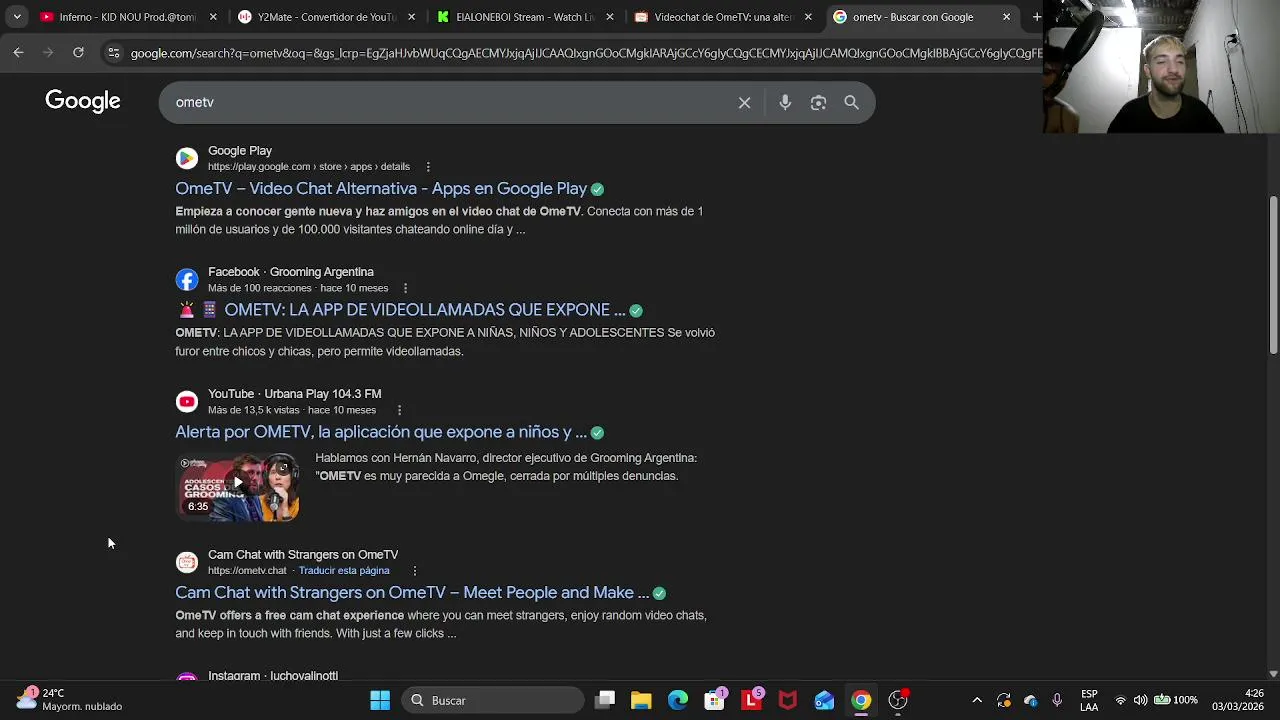Click the scrollbar down arrow

tap(1273, 674)
